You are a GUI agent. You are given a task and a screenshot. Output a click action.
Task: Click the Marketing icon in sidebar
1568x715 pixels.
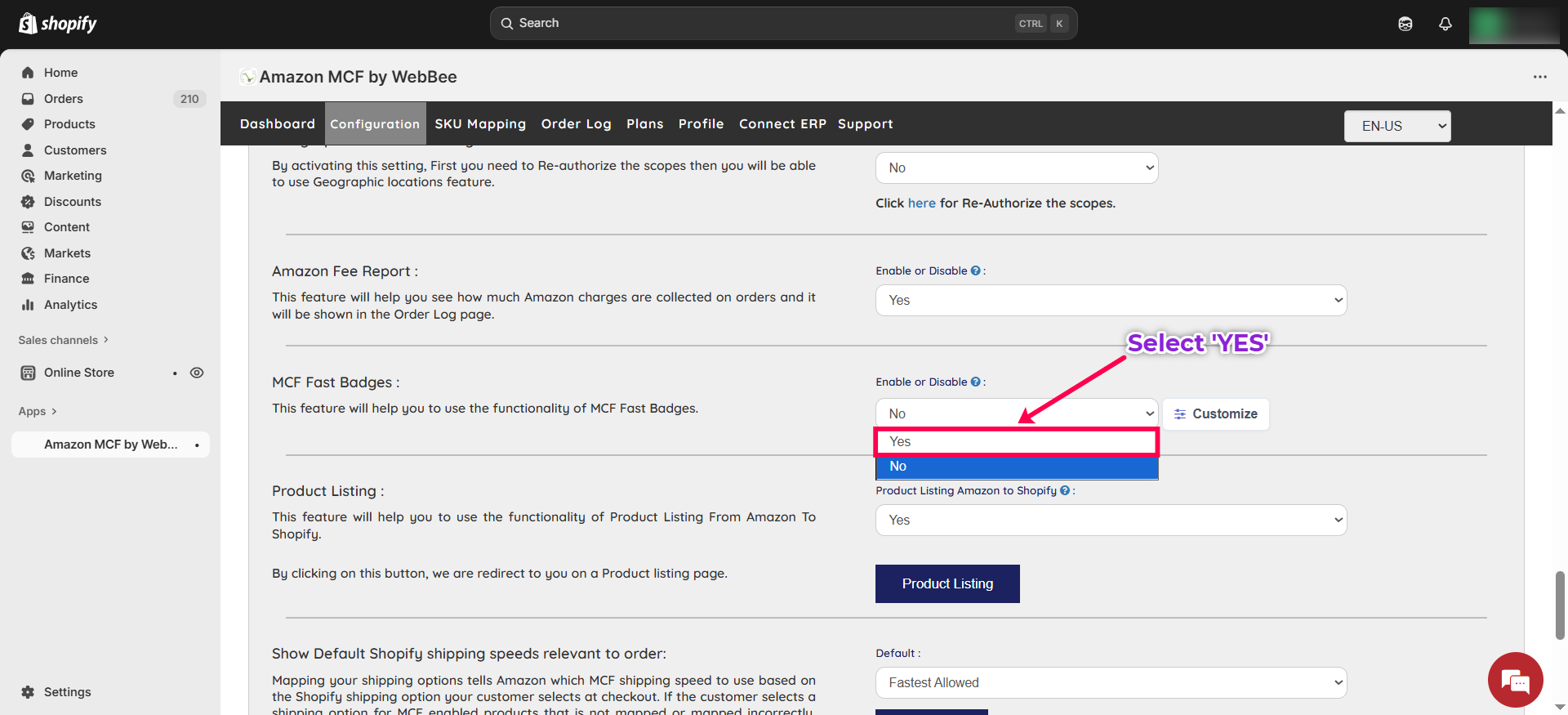[28, 176]
